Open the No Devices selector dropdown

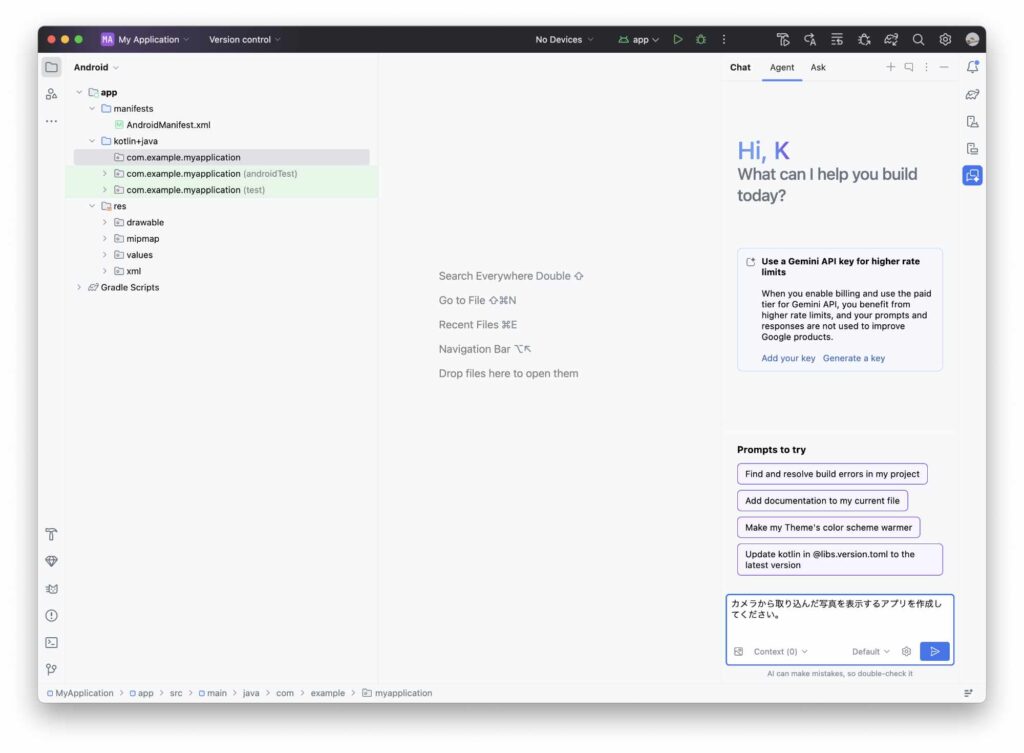pyautogui.click(x=564, y=40)
